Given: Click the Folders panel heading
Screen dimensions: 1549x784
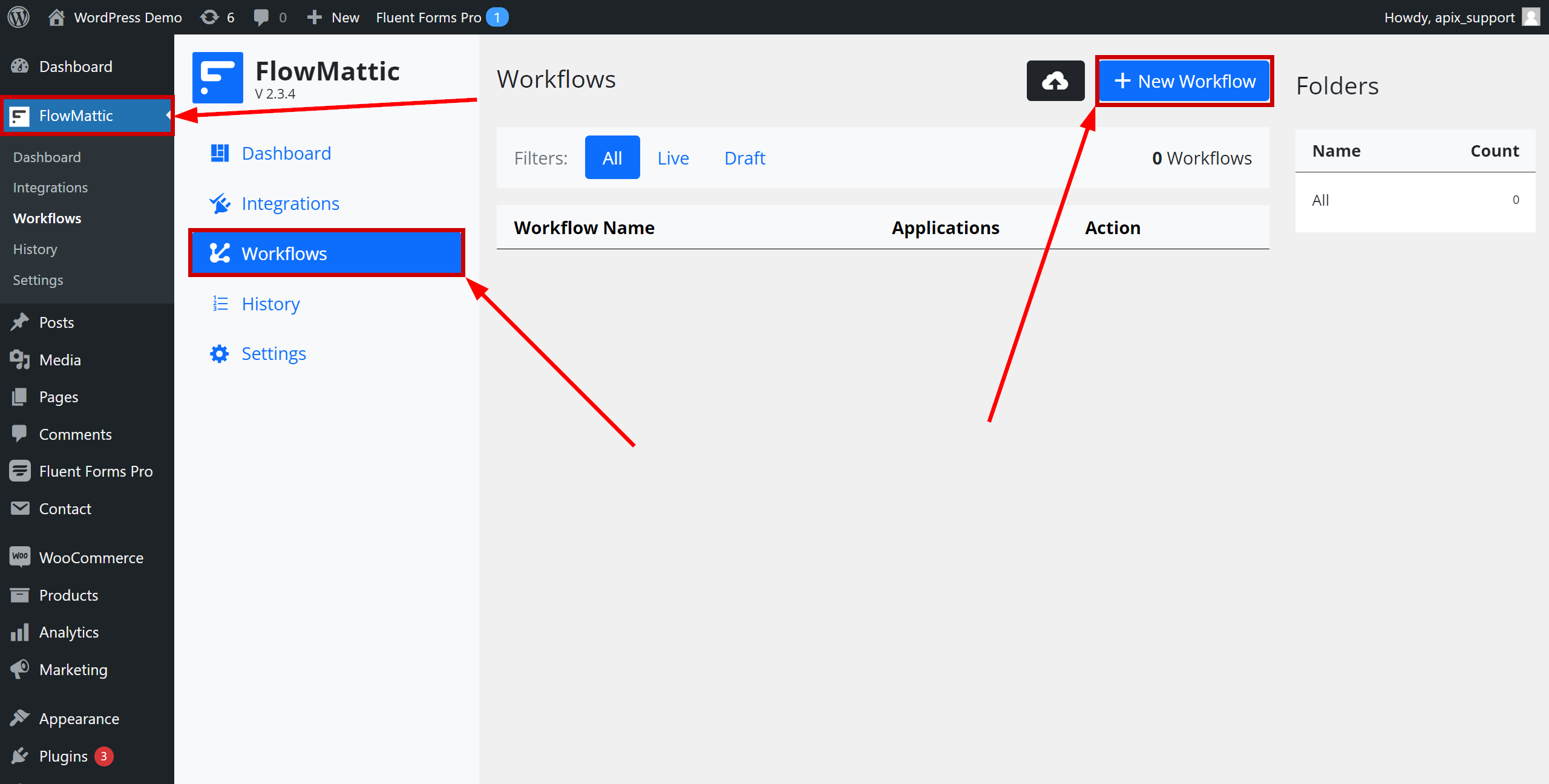Looking at the screenshot, I should 1337,86.
